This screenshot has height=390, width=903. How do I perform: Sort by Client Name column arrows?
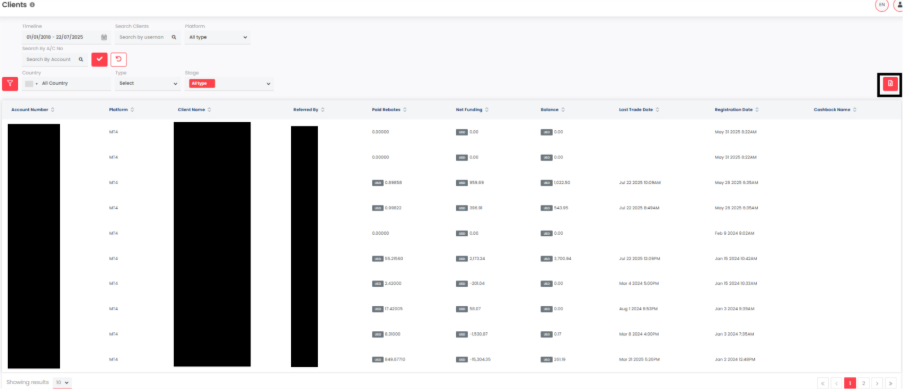tap(209, 109)
